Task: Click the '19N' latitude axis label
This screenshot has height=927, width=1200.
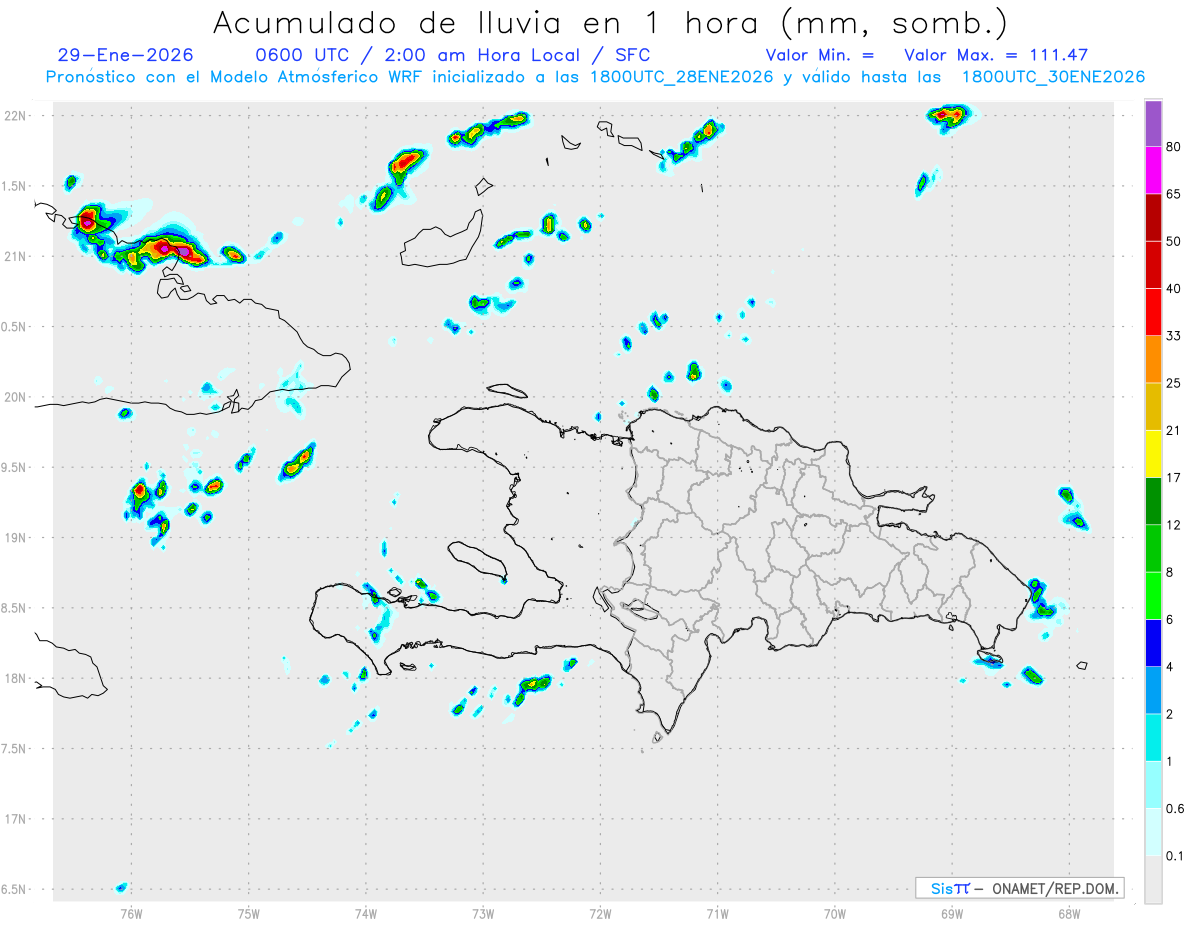Action: [16, 537]
